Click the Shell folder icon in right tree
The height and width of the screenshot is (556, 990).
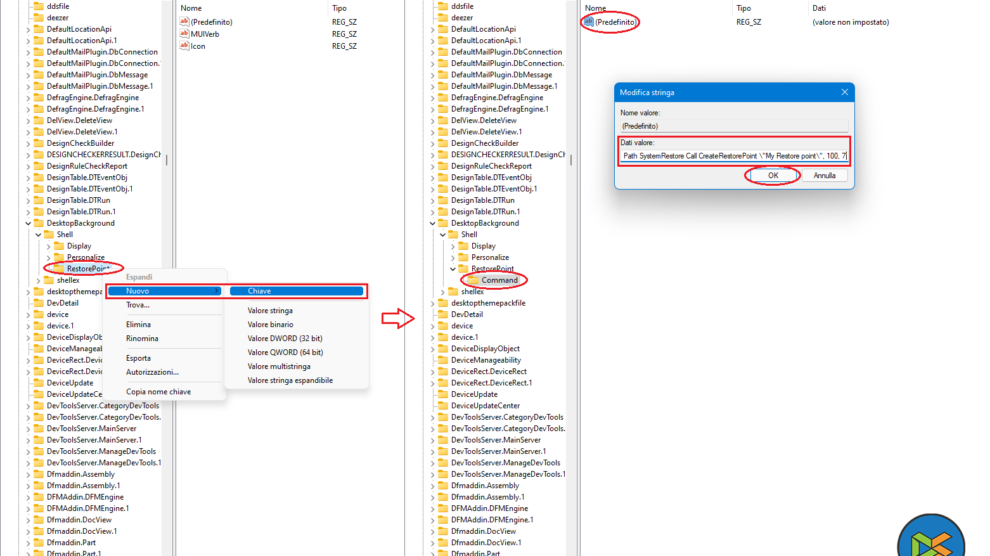(x=453, y=234)
